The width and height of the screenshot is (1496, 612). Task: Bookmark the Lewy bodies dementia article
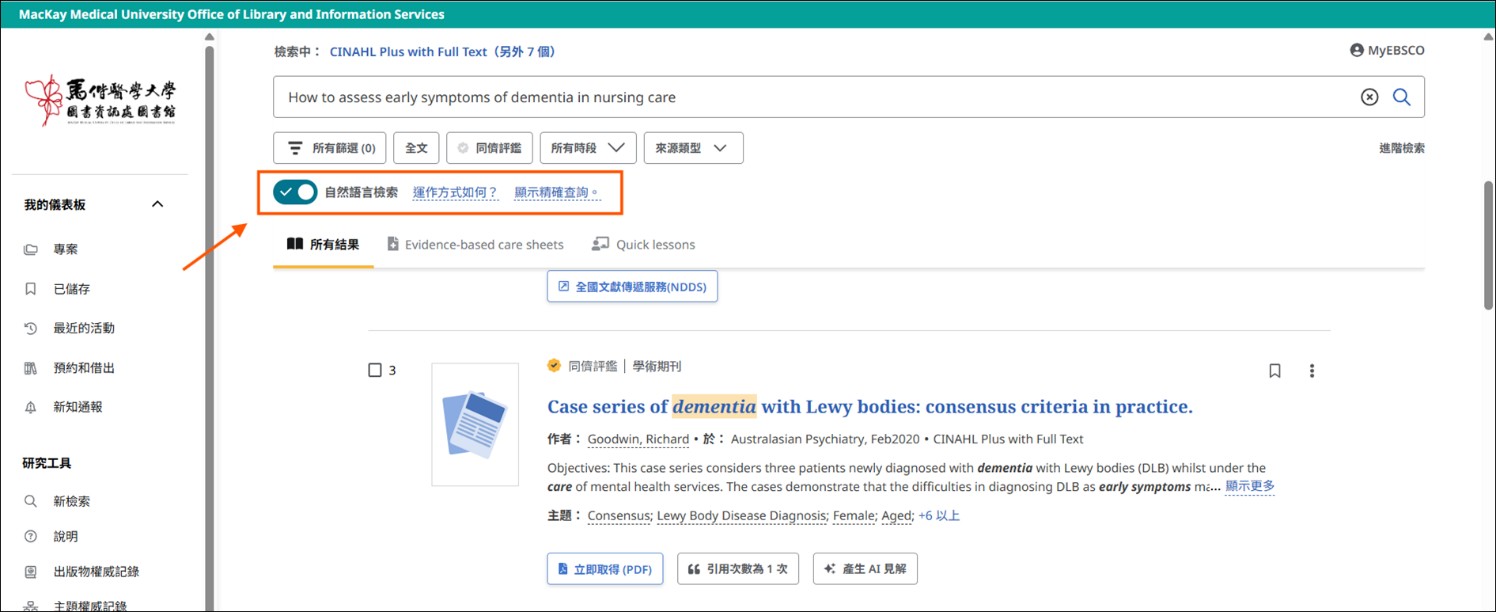[1274, 371]
